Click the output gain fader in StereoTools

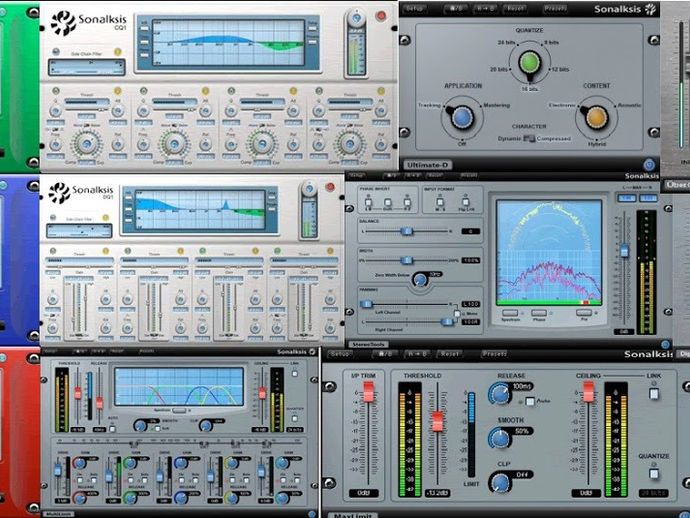[624, 250]
